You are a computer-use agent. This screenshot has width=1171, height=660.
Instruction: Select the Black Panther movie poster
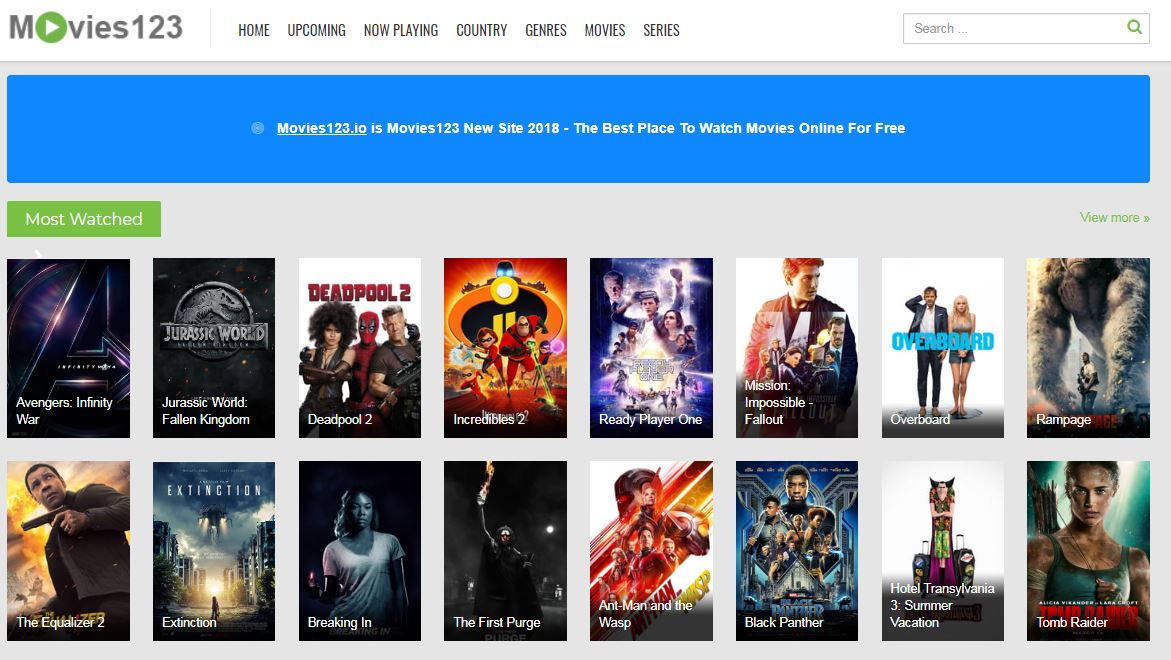click(x=797, y=550)
